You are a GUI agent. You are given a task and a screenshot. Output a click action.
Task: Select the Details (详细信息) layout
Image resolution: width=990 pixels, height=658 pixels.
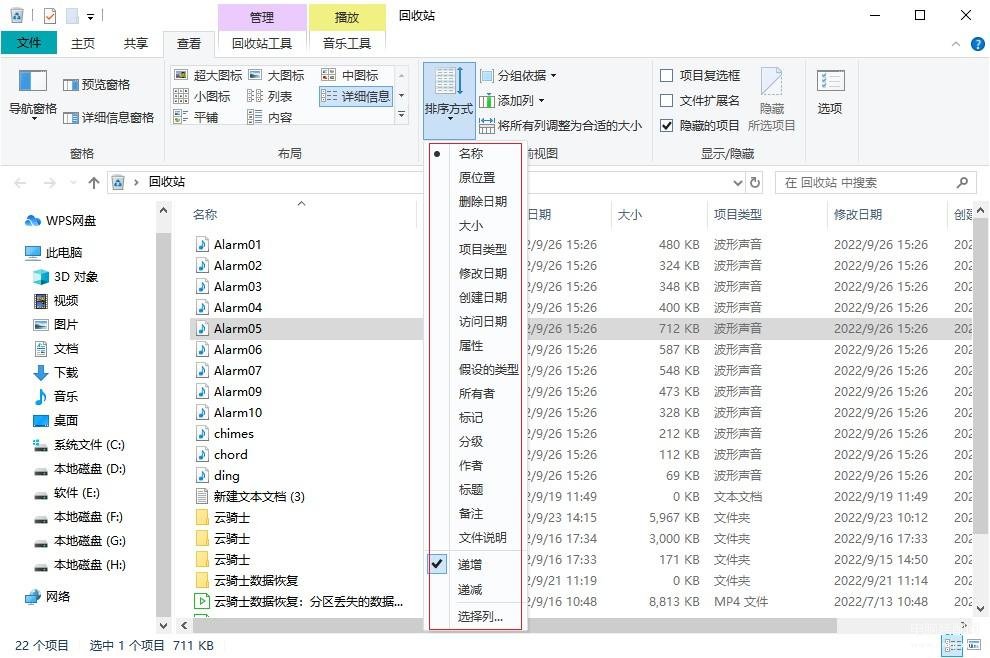tap(355, 96)
